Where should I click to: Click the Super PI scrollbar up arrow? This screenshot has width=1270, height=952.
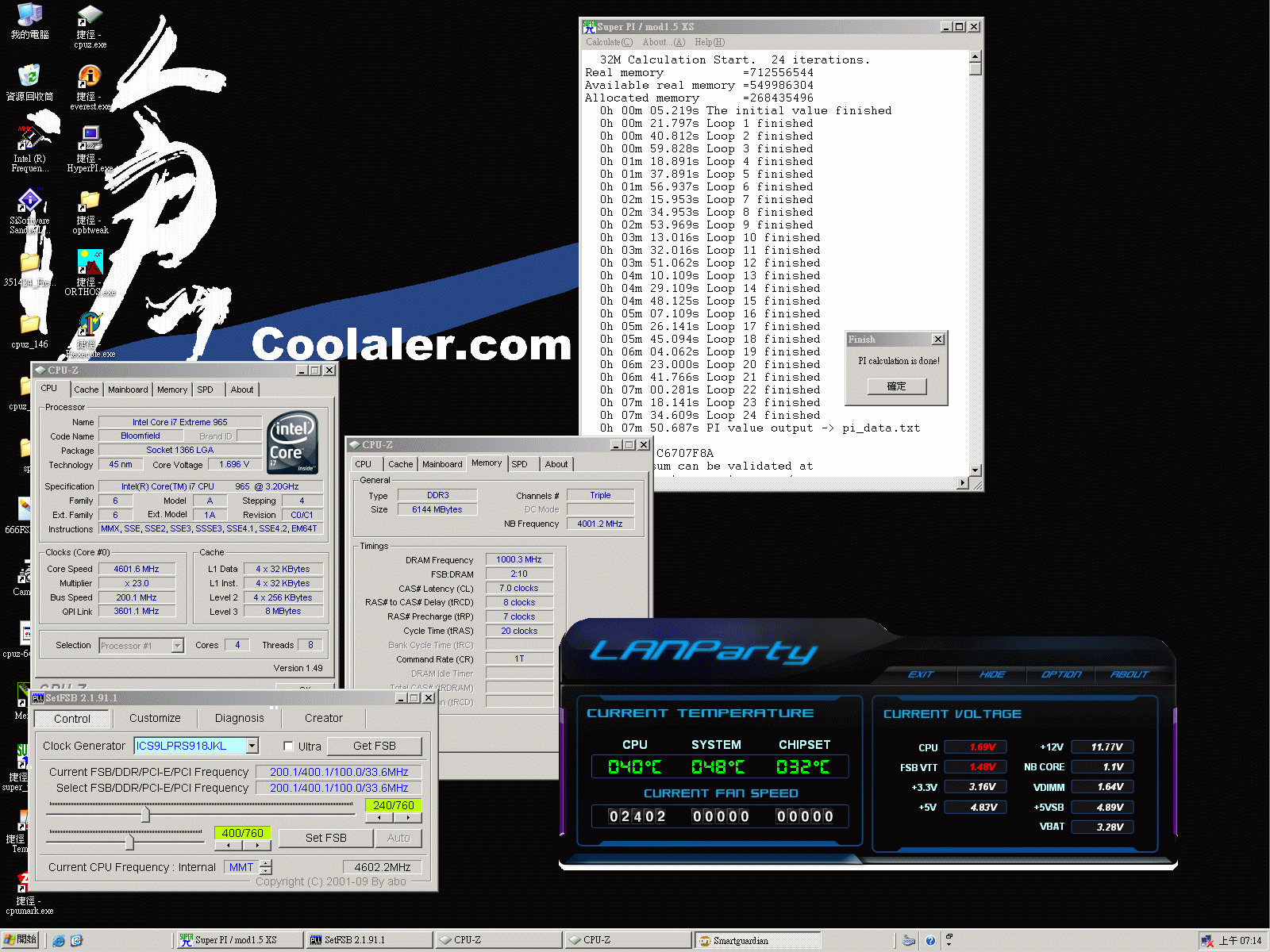pos(976,56)
